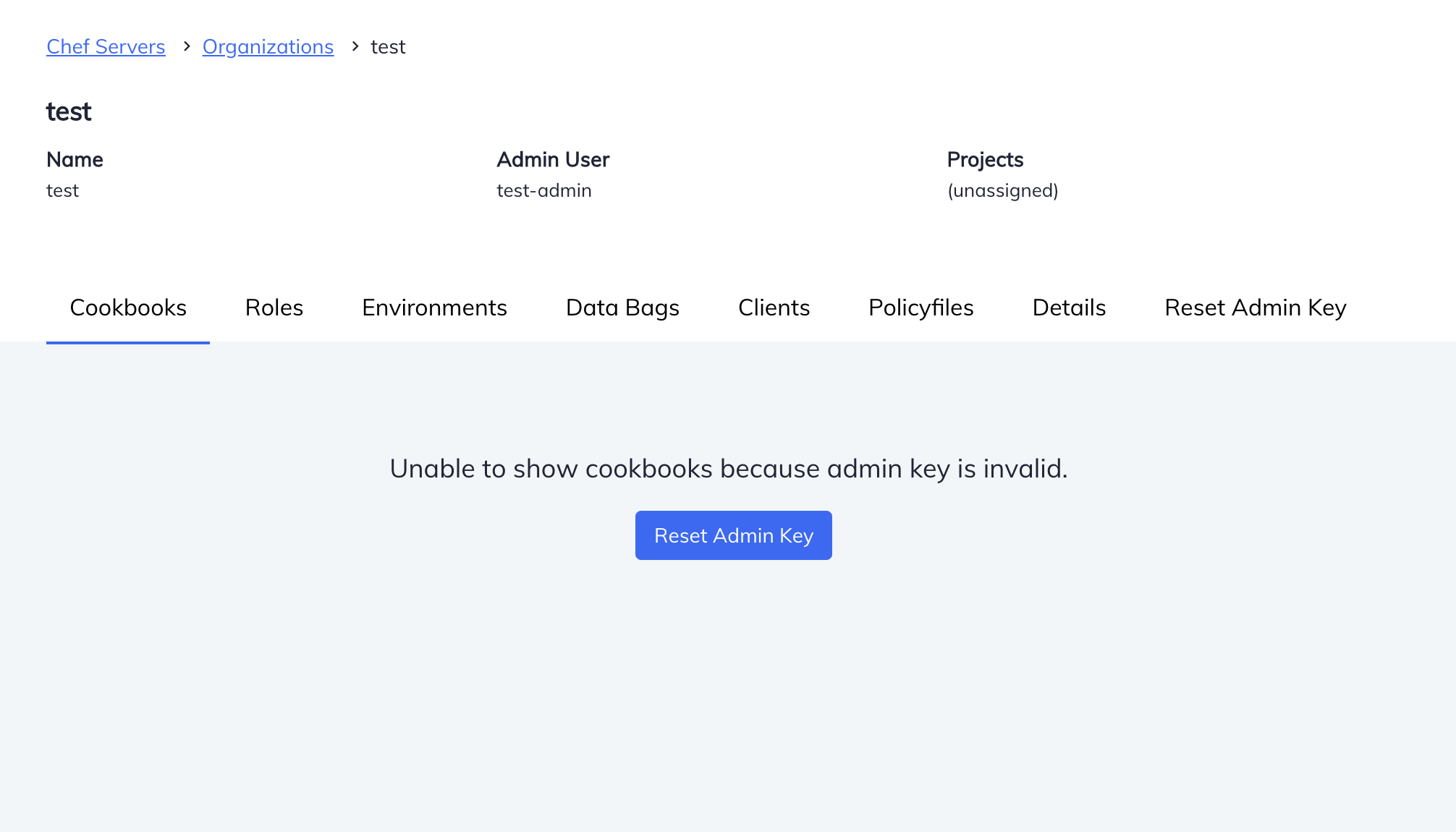Switch to the Roles tab

click(274, 307)
